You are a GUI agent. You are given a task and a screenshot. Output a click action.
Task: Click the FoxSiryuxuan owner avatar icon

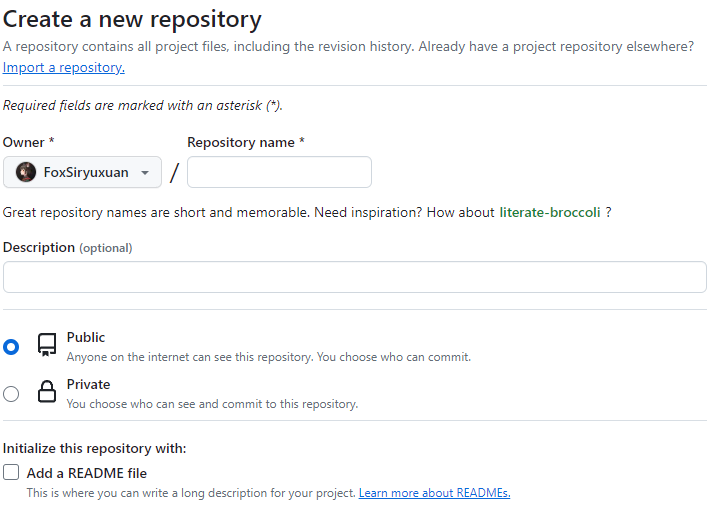[26, 172]
